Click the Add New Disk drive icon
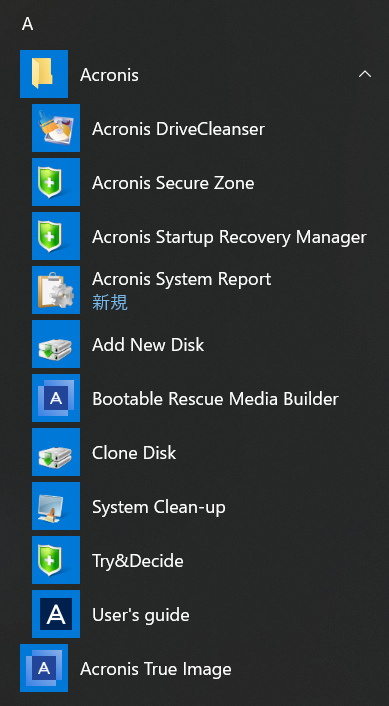389x706 pixels. tap(56, 344)
